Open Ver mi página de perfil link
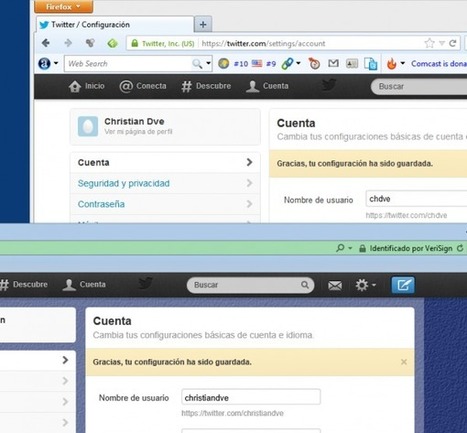467x433 pixels. pyautogui.click(x=138, y=132)
